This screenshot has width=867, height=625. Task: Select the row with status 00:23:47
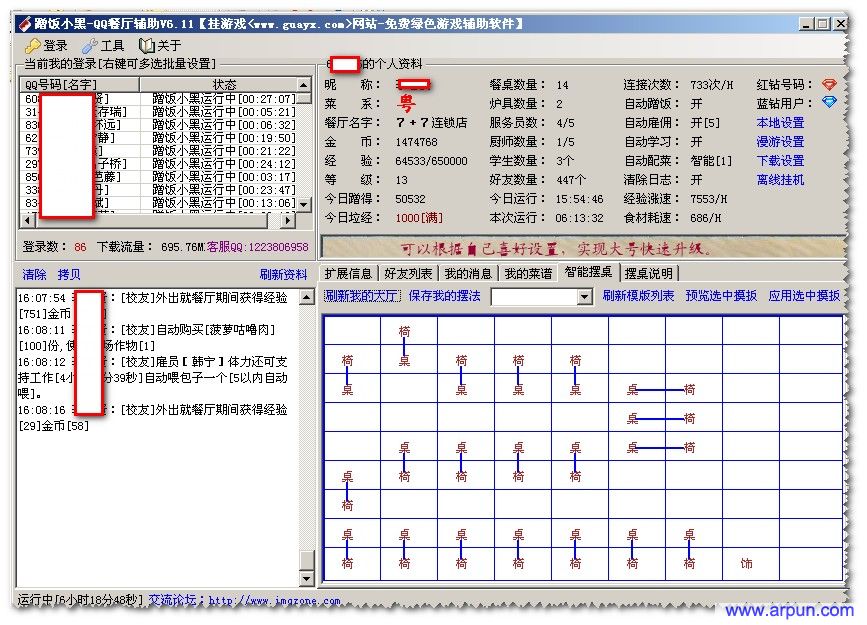pos(159,190)
